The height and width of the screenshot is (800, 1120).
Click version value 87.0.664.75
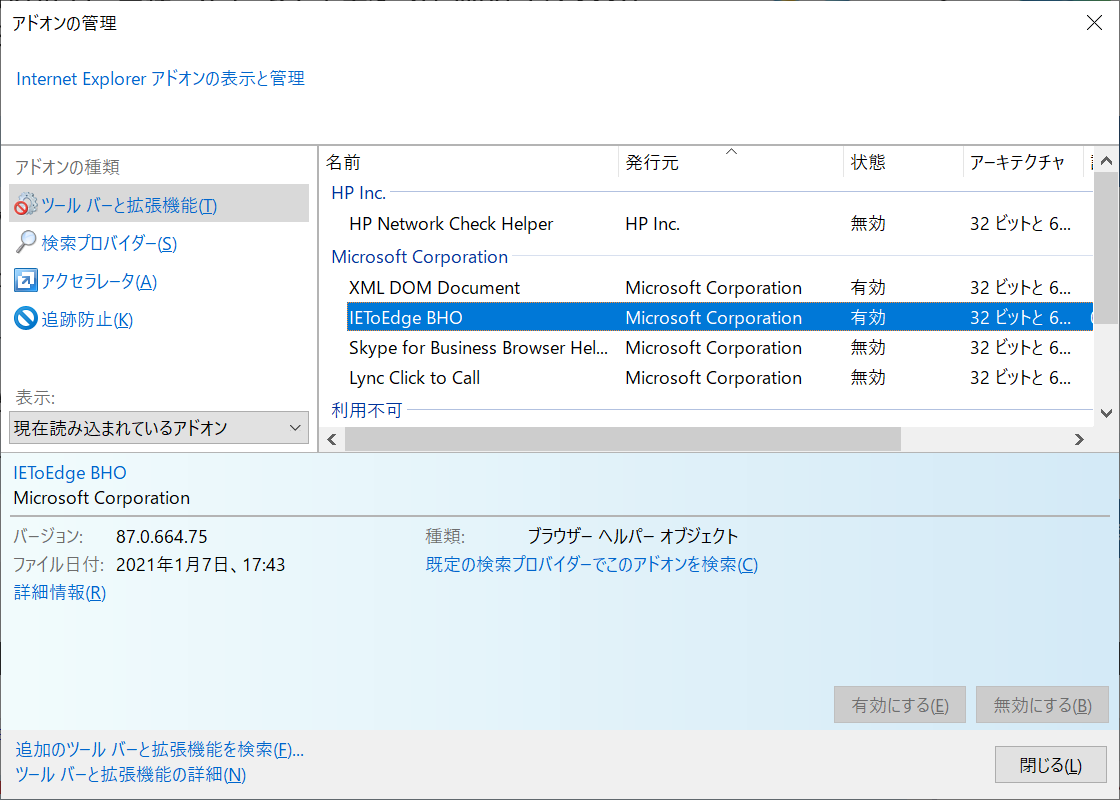[x=162, y=536]
